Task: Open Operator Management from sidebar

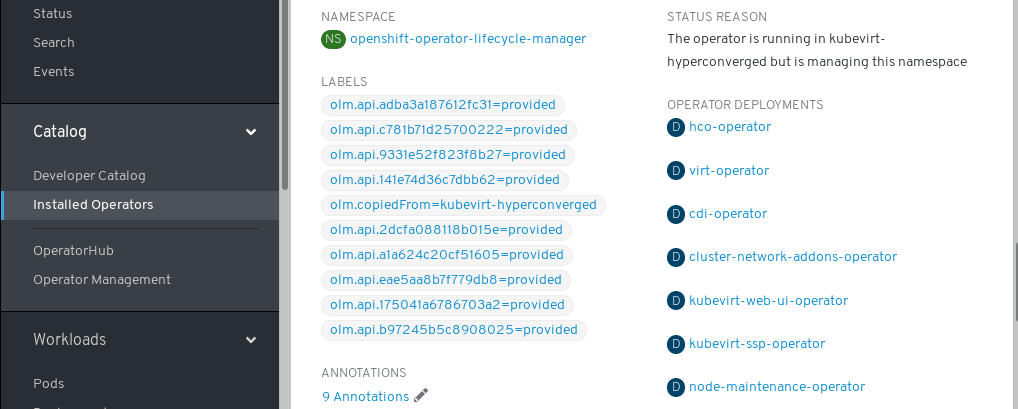Action: pos(102,280)
